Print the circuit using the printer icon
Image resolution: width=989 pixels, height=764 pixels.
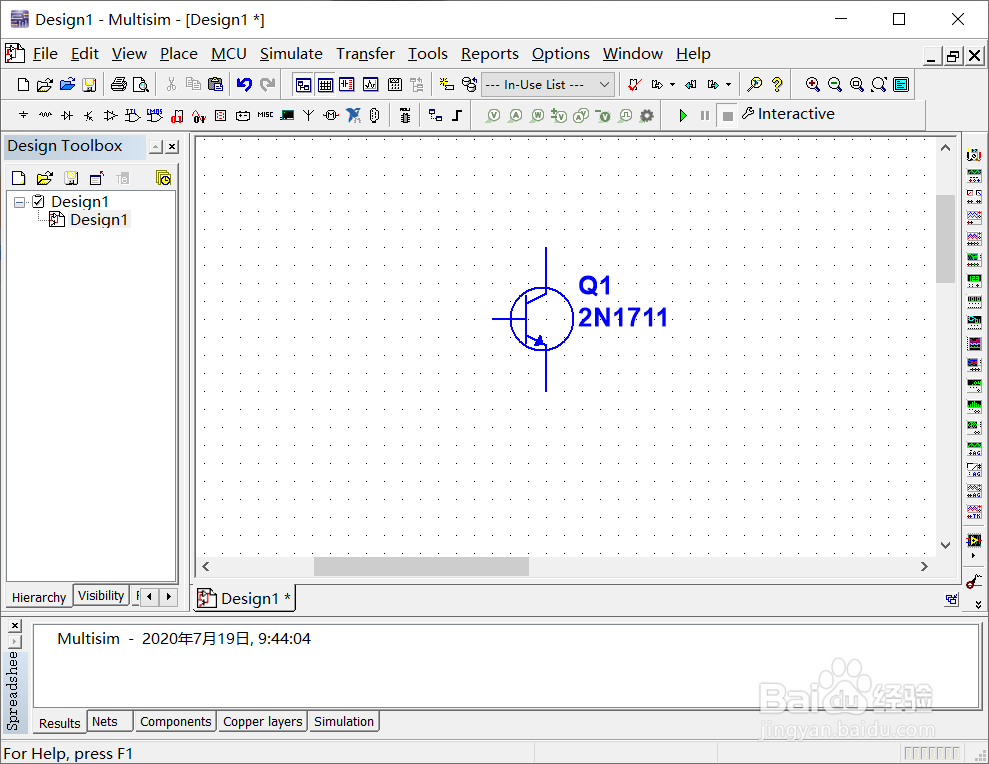119,85
